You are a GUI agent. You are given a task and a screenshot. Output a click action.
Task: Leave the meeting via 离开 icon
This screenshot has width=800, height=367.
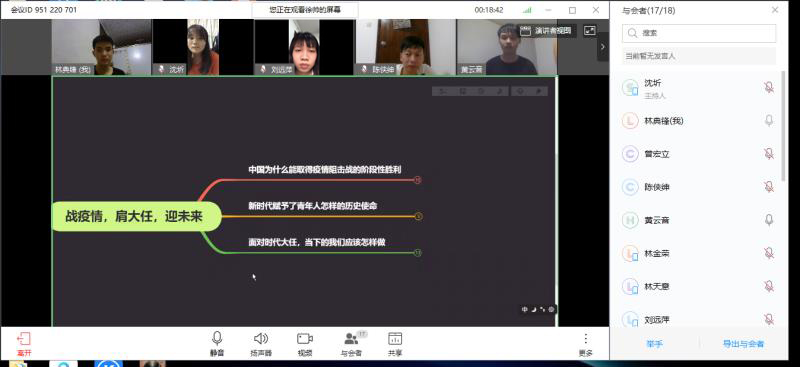[x=24, y=343]
